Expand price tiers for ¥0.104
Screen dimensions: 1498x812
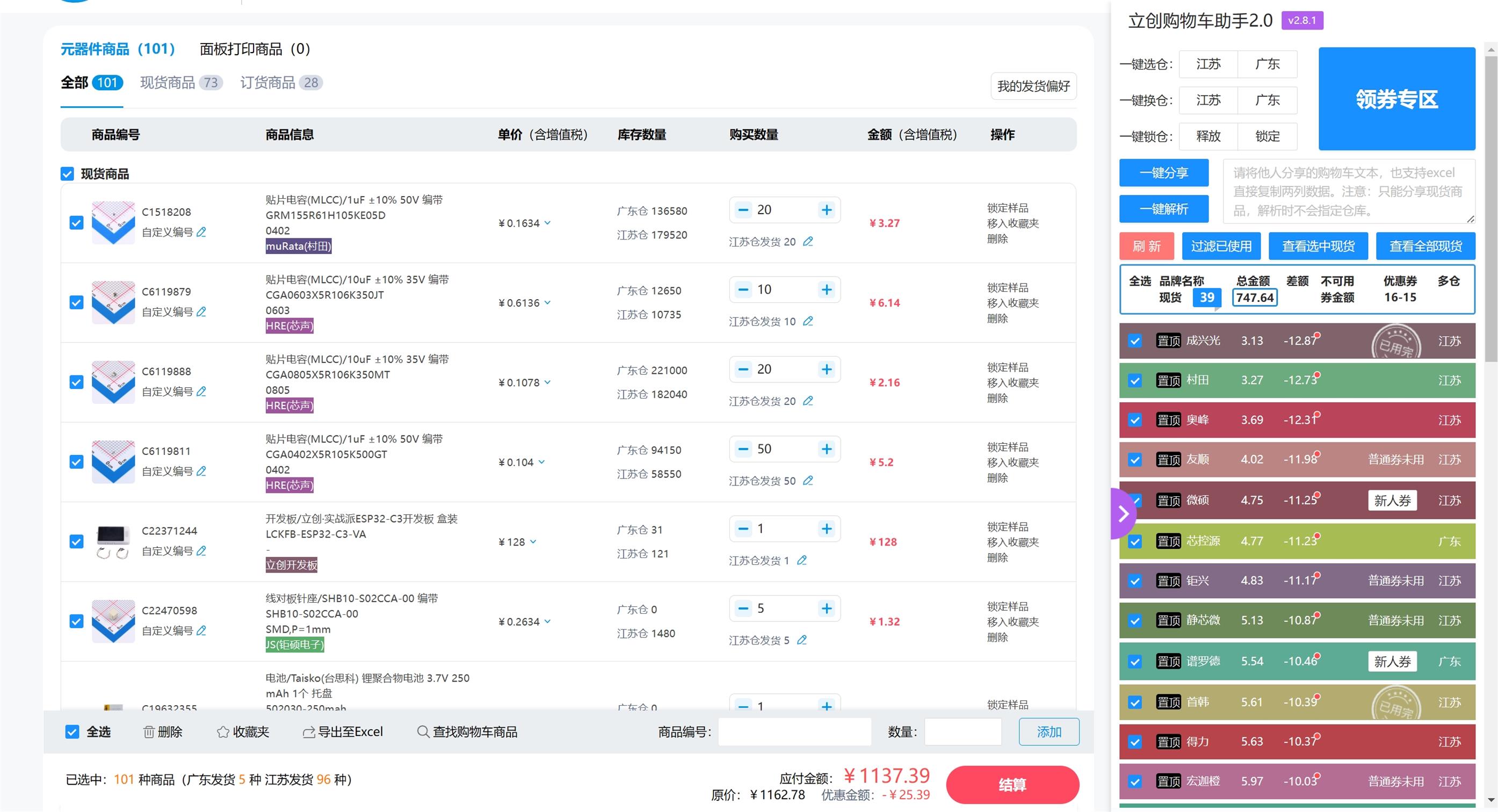pos(541,461)
